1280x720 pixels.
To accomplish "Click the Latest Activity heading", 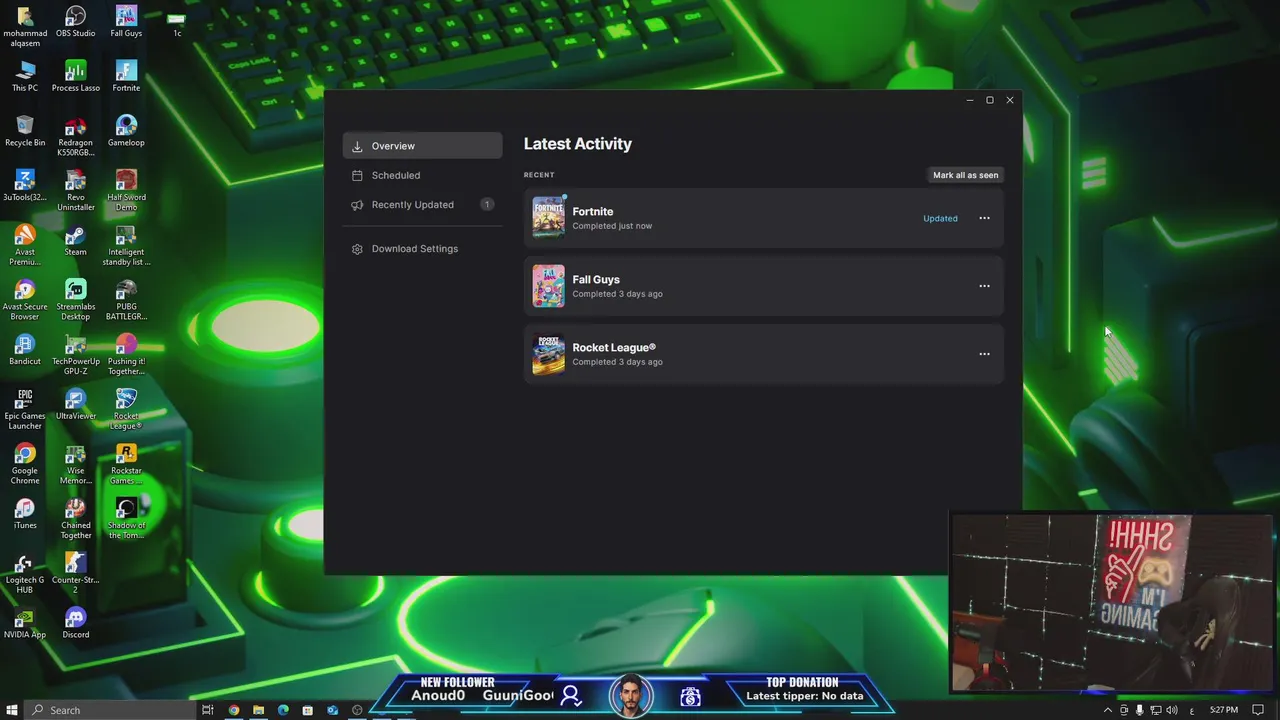I will 577,144.
